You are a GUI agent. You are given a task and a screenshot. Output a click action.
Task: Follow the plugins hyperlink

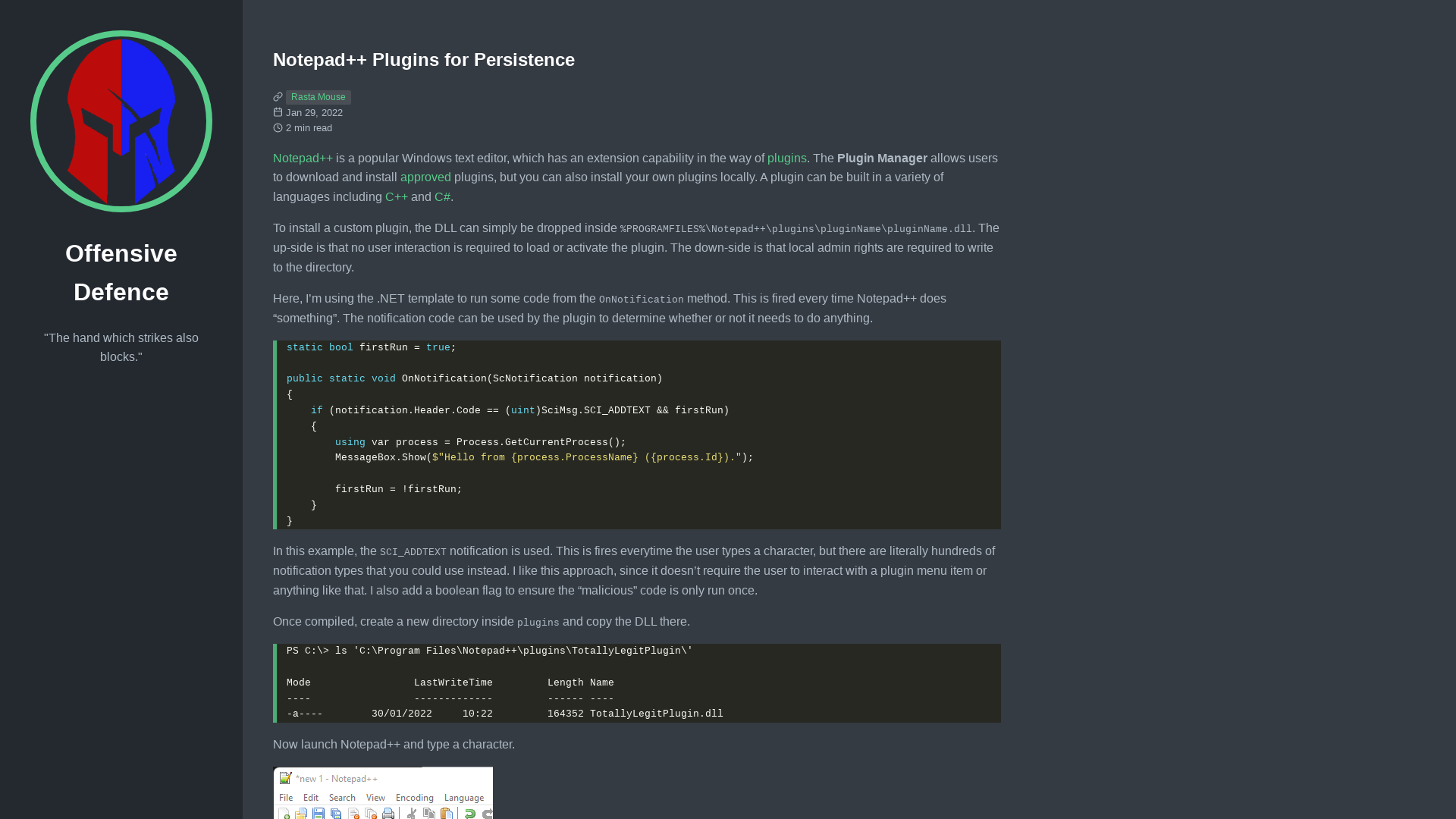[x=787, y=158]
